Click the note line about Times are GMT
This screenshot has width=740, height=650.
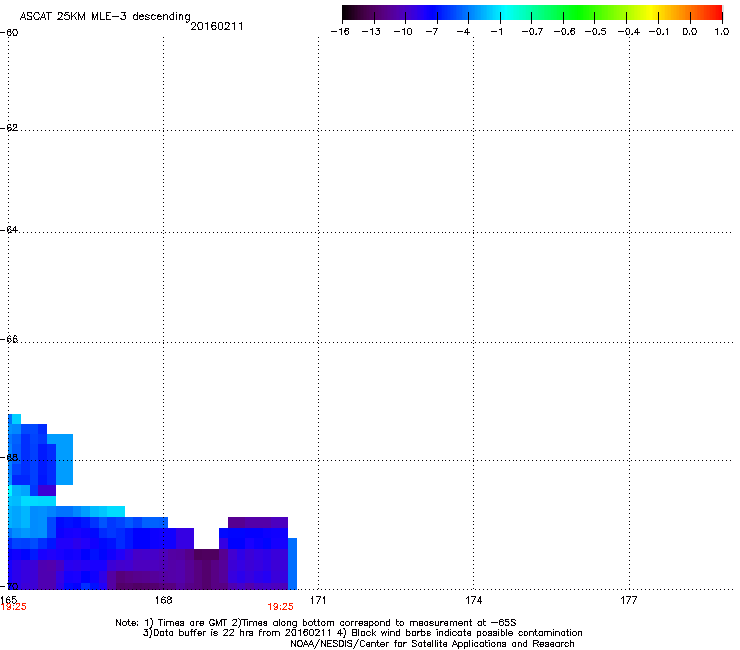click(316, 623)
